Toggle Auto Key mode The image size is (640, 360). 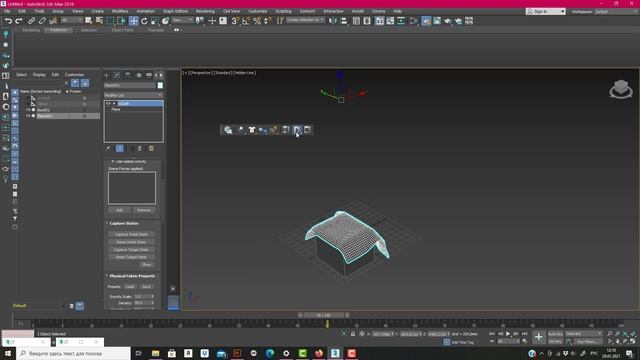[555, 334]
